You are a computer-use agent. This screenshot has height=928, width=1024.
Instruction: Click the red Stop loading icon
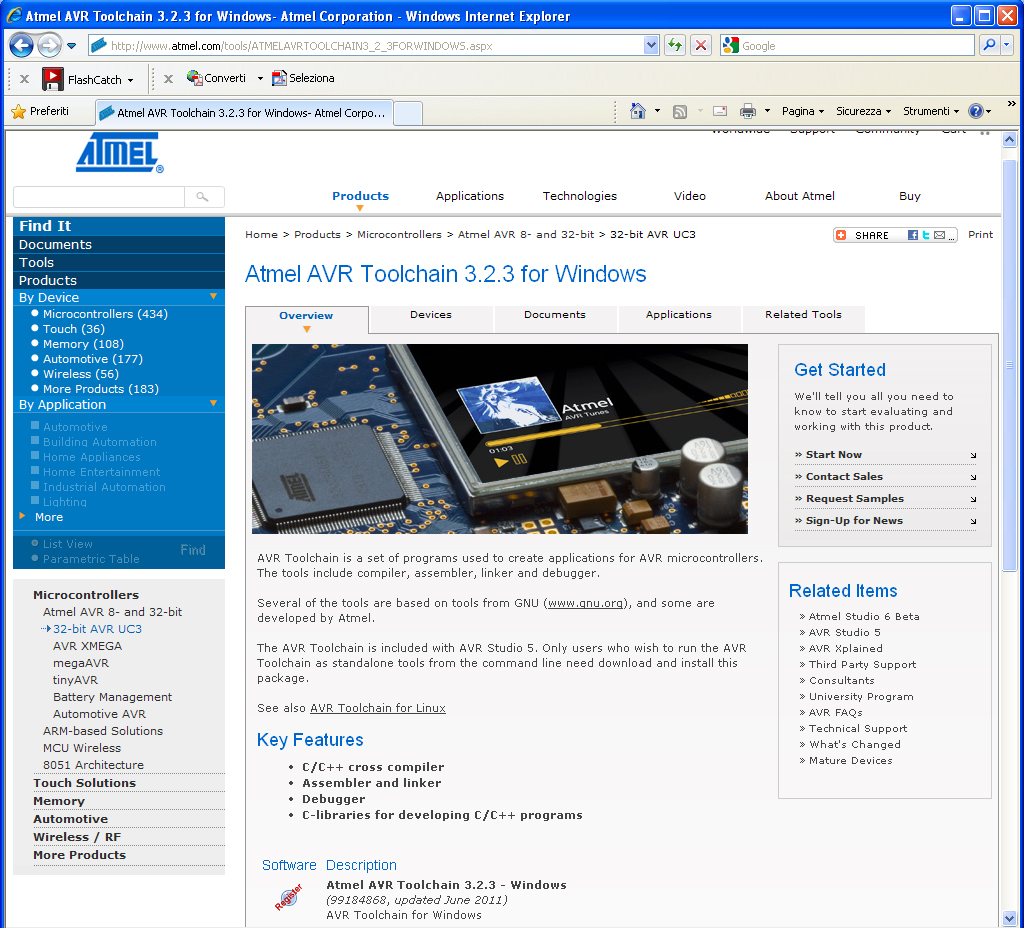(701, 45)
